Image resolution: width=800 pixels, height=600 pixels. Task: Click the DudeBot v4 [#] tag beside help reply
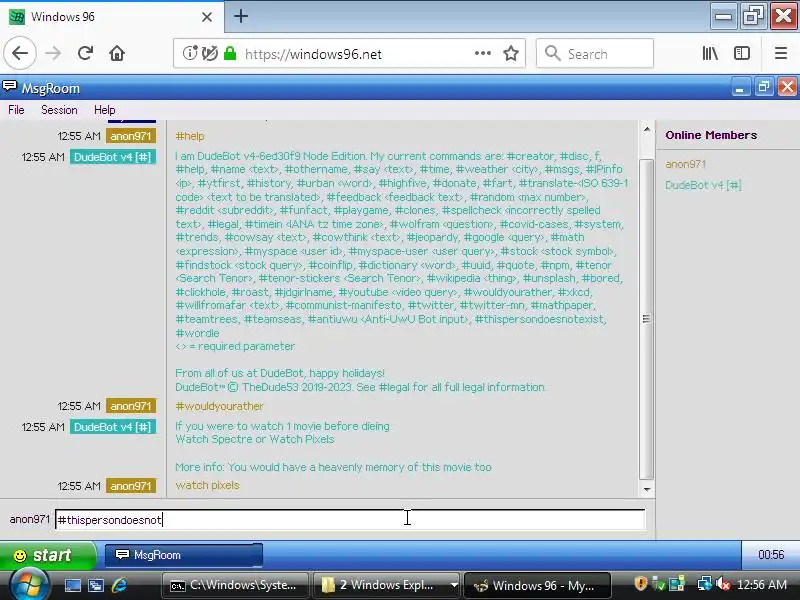(x=112, y=157)
